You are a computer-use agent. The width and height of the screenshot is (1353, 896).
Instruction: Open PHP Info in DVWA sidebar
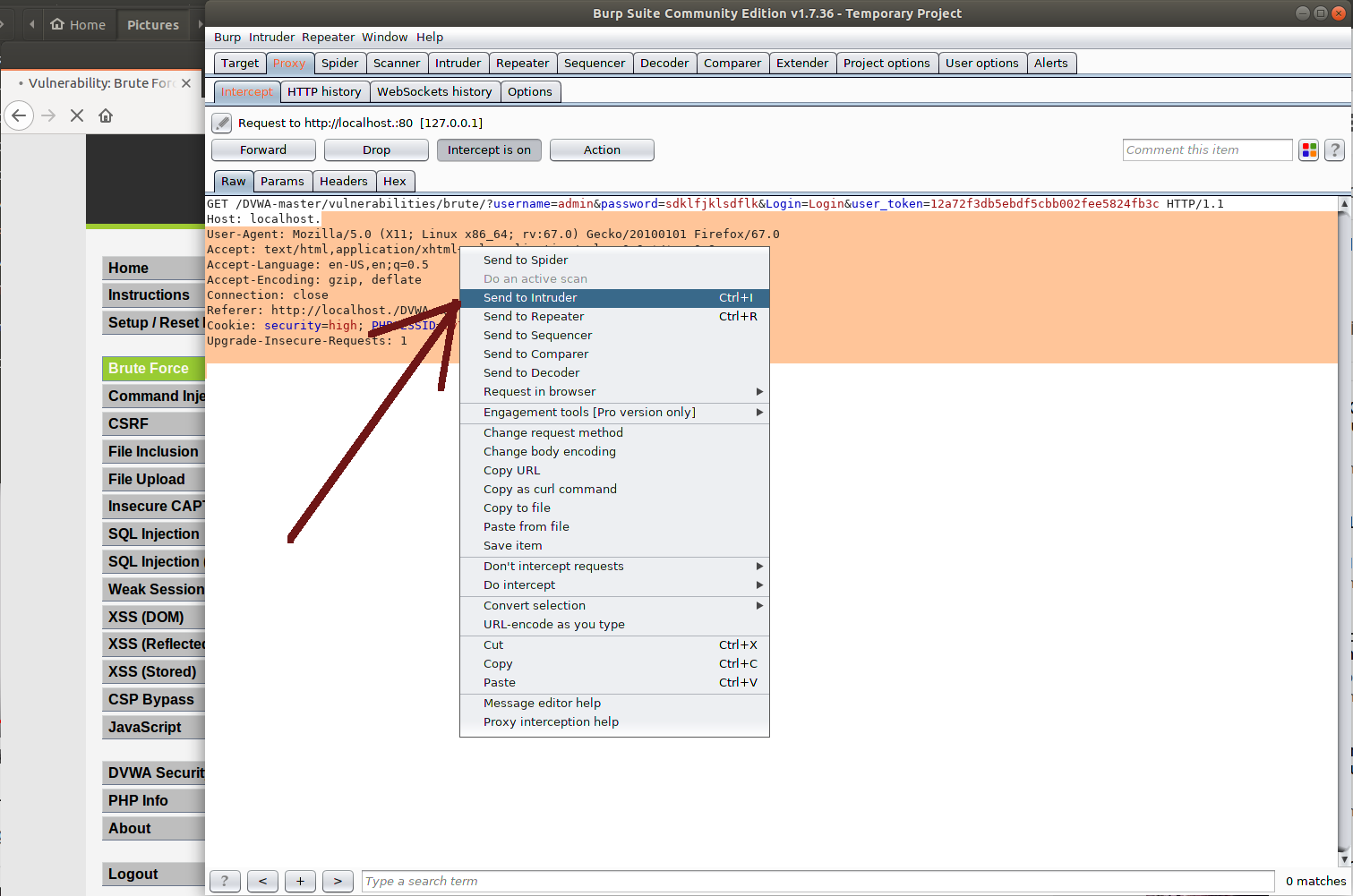point(154,801)
